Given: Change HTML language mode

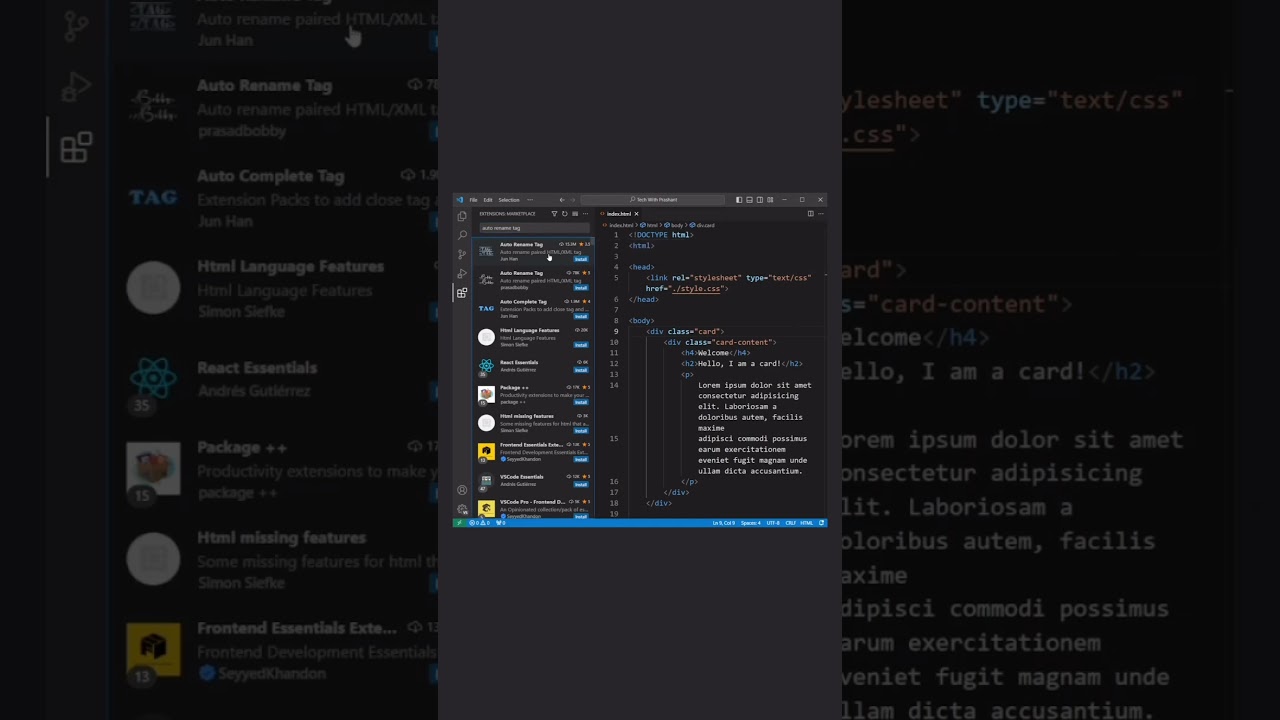Looking at the screenshot, I should [807, 523].
